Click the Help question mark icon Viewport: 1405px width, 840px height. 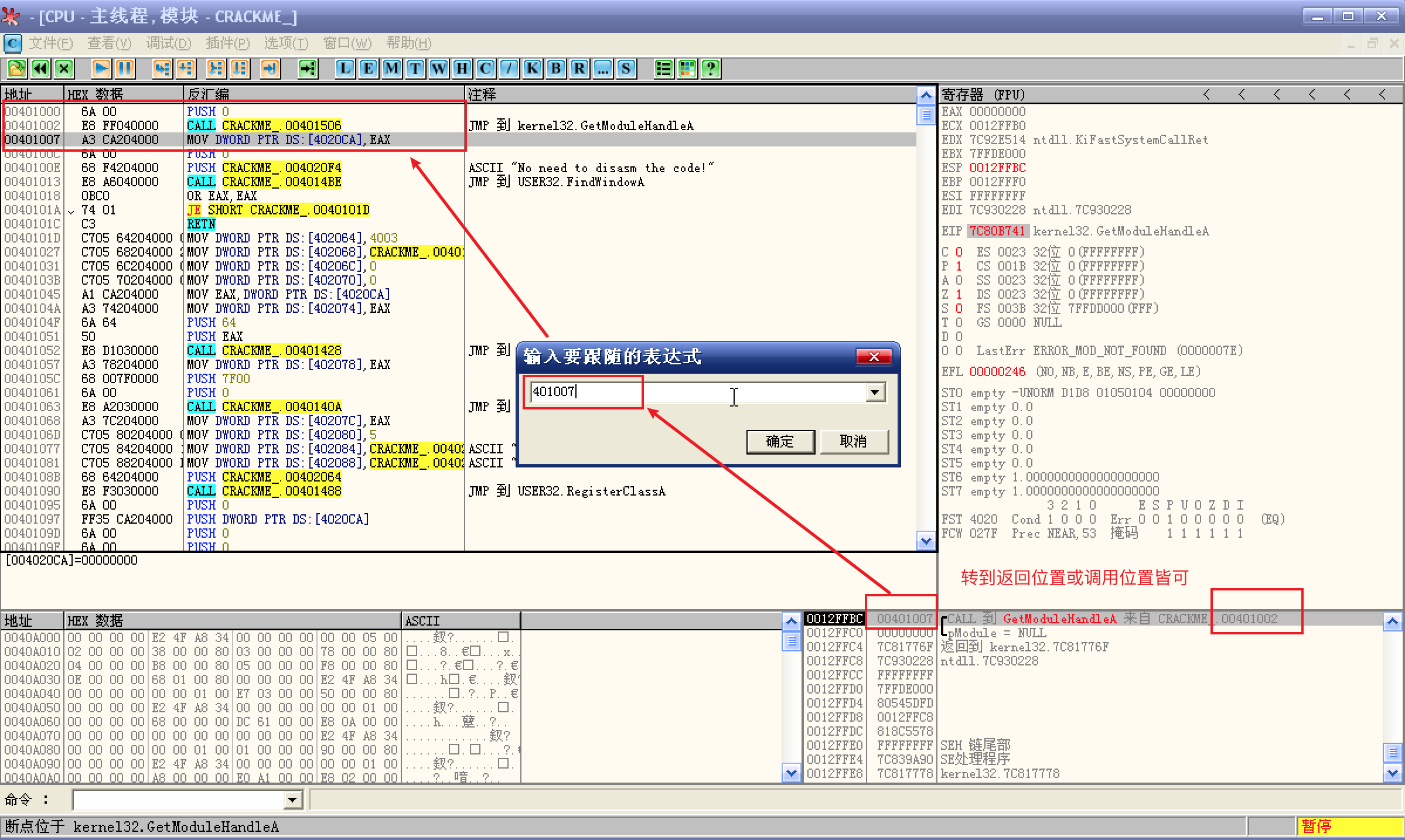point(711,69)
